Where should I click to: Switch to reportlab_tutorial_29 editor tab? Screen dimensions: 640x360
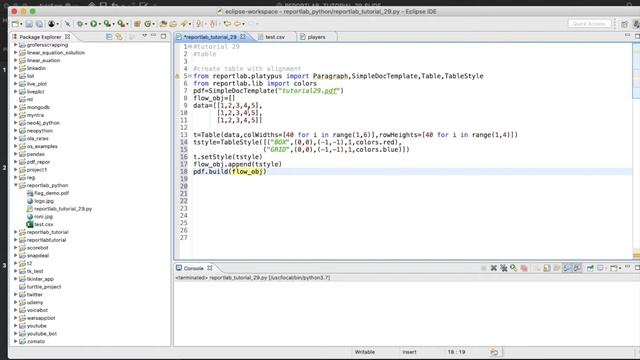210,37
